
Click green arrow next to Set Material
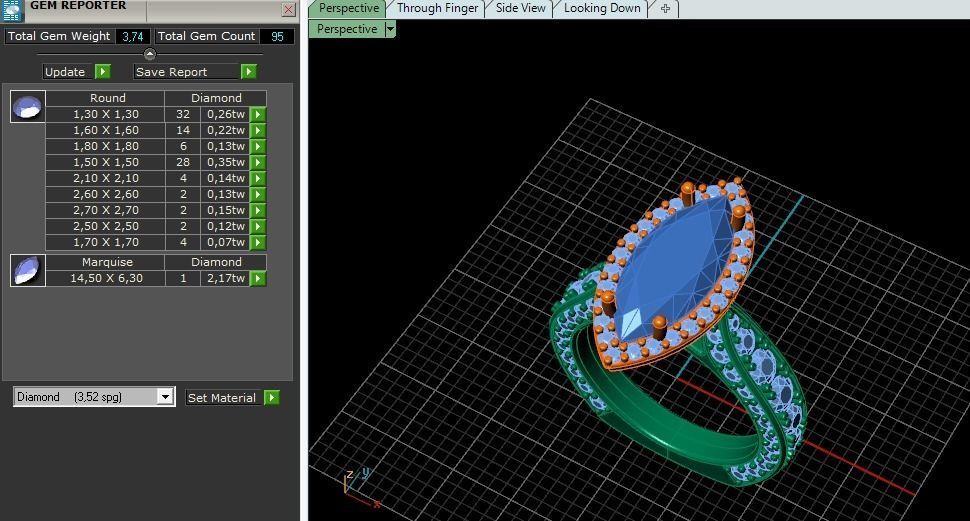[272, 398]
